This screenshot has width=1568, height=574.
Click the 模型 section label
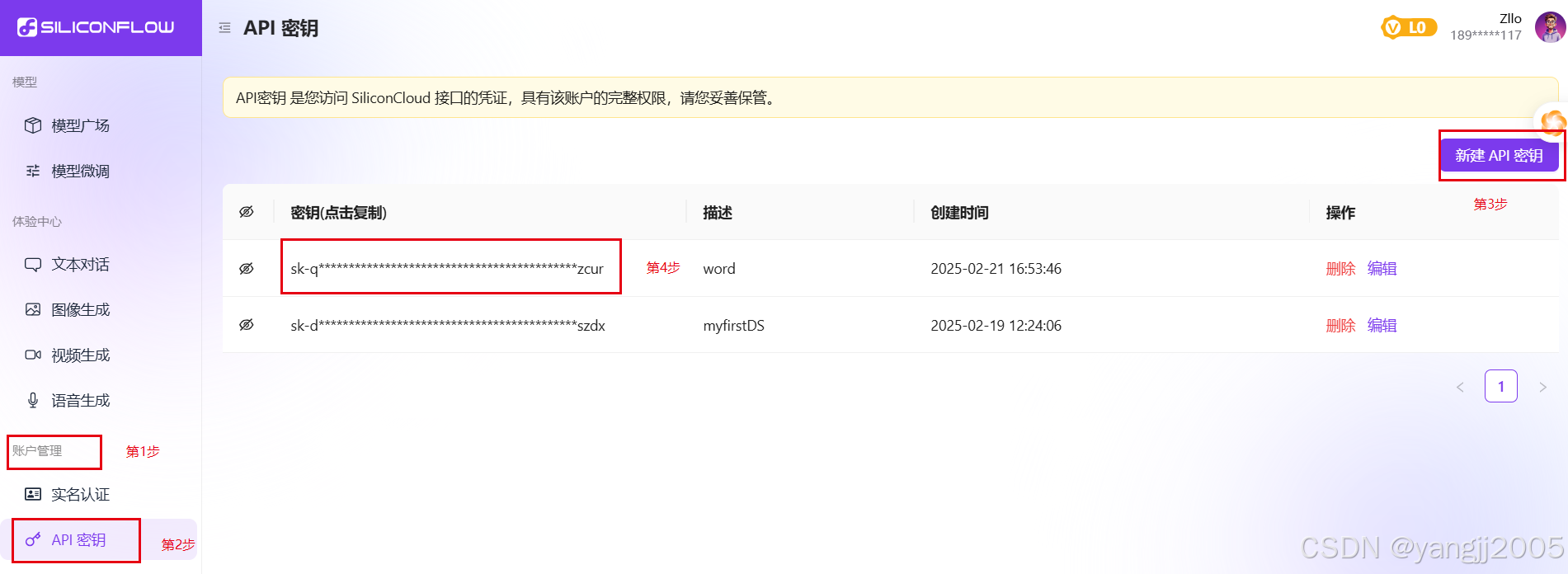coord(25,82)
